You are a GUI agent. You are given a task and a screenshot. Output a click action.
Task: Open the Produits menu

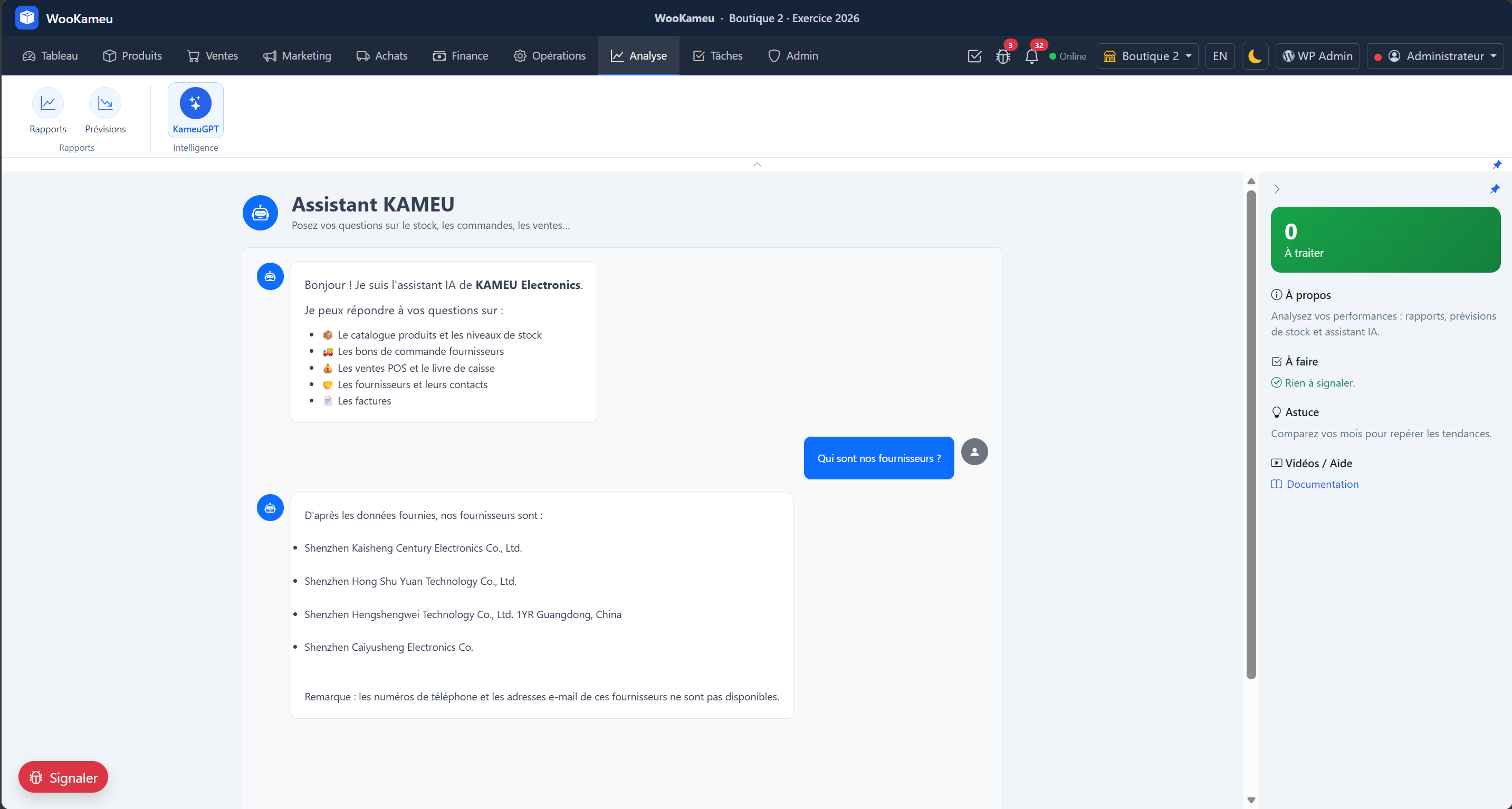point(132,56)
